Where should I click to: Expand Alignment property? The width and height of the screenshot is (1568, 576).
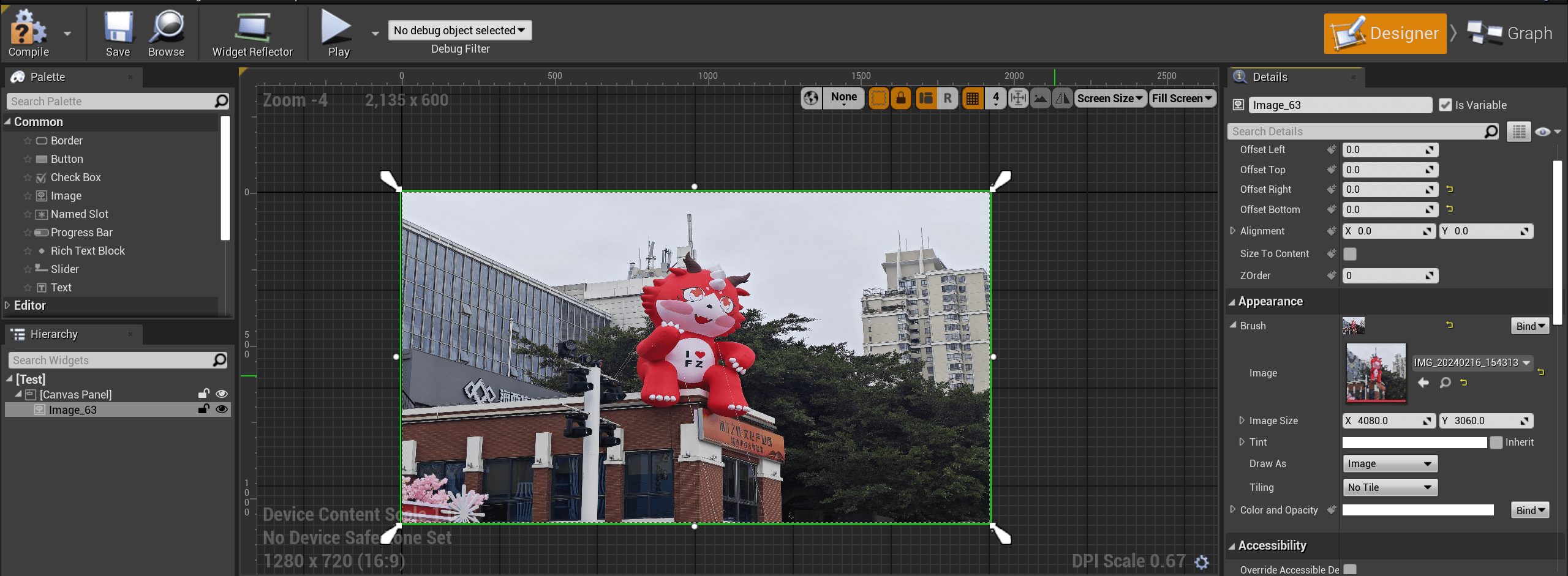click(1232, 231)
